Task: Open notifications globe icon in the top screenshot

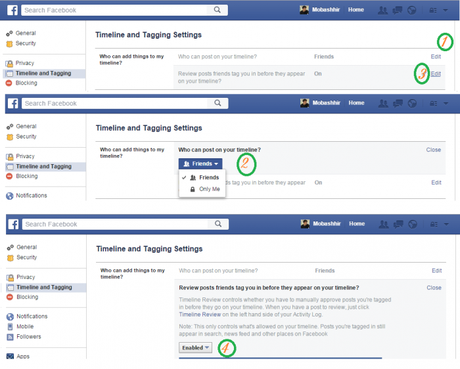Action: pos(412,10)
